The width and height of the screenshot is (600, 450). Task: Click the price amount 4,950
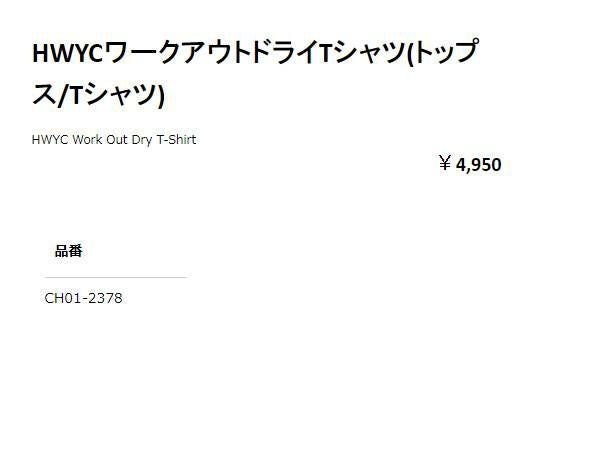(x=478, y=165)
